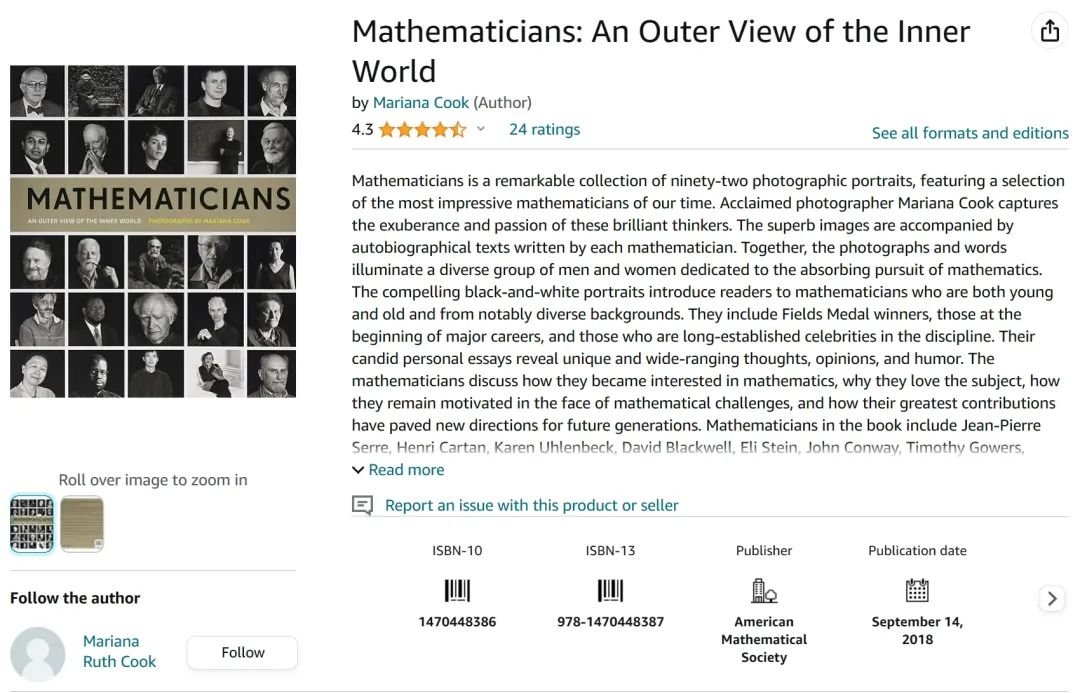Expand the rating breakdown dropdown arrow

point(481,129)
